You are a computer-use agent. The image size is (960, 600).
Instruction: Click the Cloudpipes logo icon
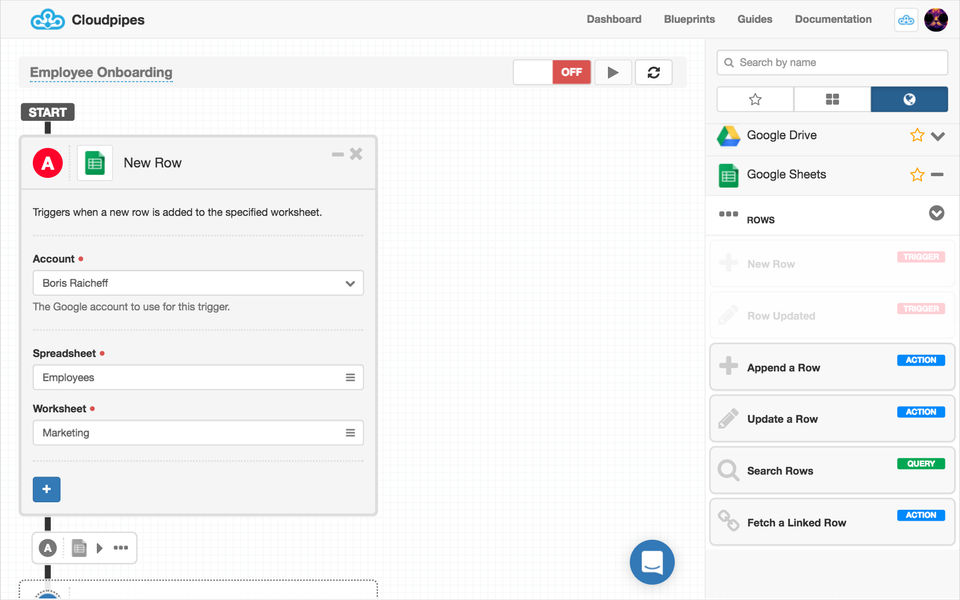pos(47,20)
